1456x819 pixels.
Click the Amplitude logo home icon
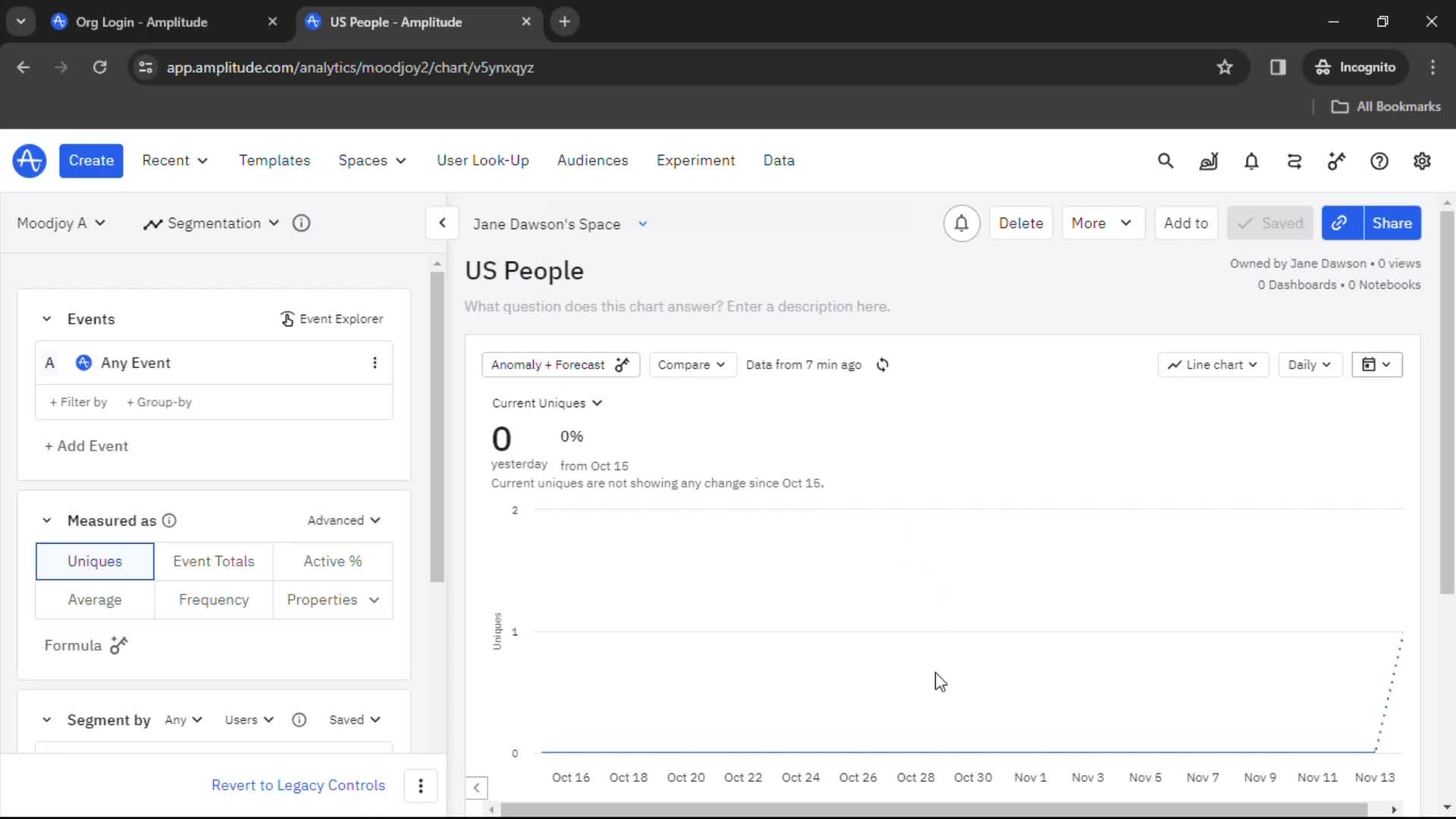(x=29, y=161)
